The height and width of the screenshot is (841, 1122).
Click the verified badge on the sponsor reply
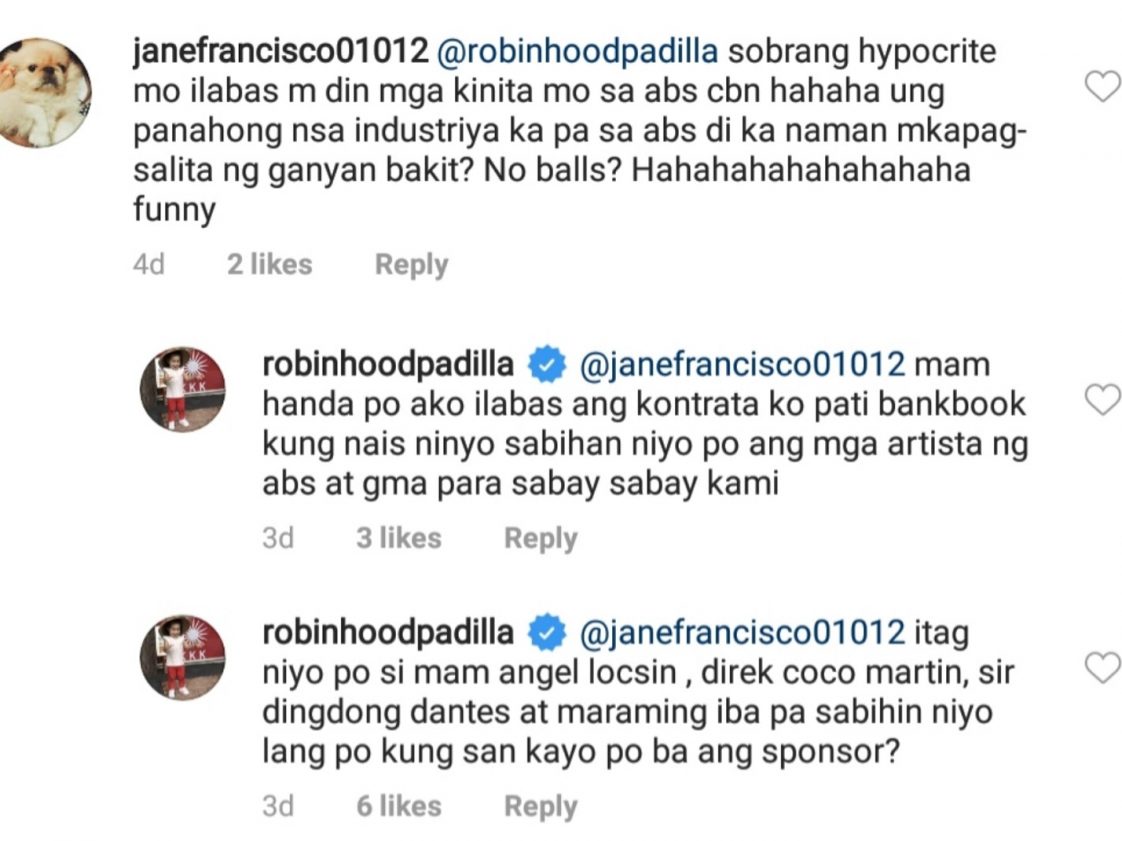point(547,633)
